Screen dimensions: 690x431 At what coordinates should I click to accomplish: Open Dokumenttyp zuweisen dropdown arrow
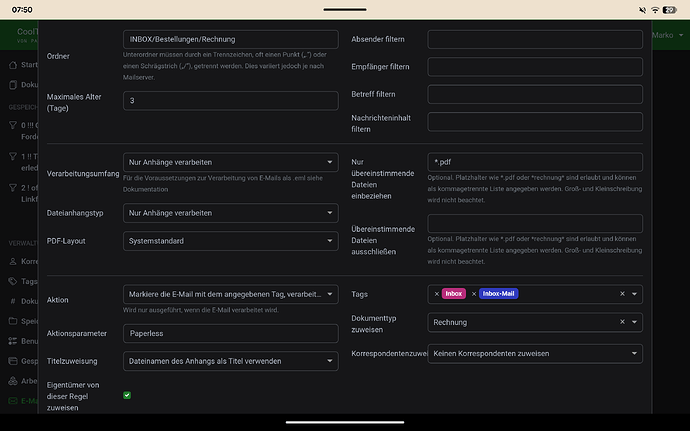[634, 322]
